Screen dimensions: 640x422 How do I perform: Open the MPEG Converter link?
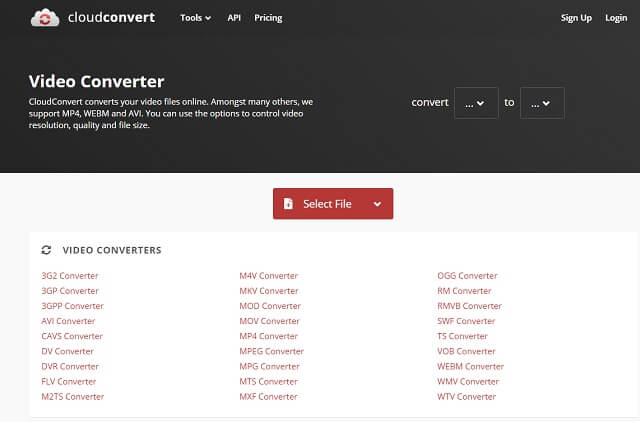(271, 351)
